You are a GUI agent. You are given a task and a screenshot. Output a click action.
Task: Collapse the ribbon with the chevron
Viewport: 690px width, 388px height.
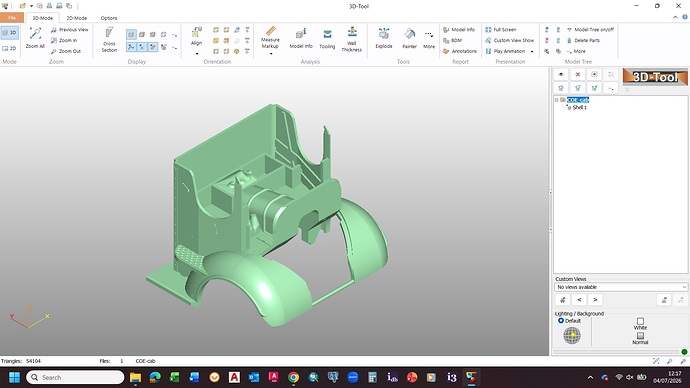[x=675, y=17]
